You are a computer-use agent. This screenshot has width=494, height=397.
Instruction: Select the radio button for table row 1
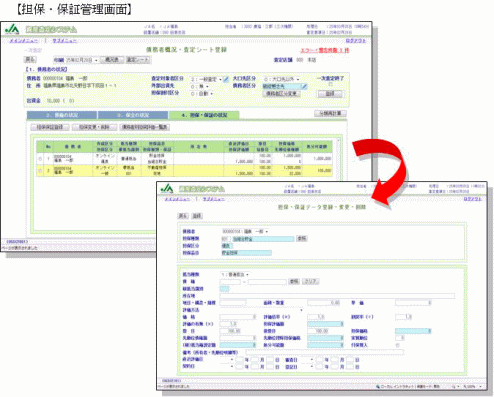point(40,159)
